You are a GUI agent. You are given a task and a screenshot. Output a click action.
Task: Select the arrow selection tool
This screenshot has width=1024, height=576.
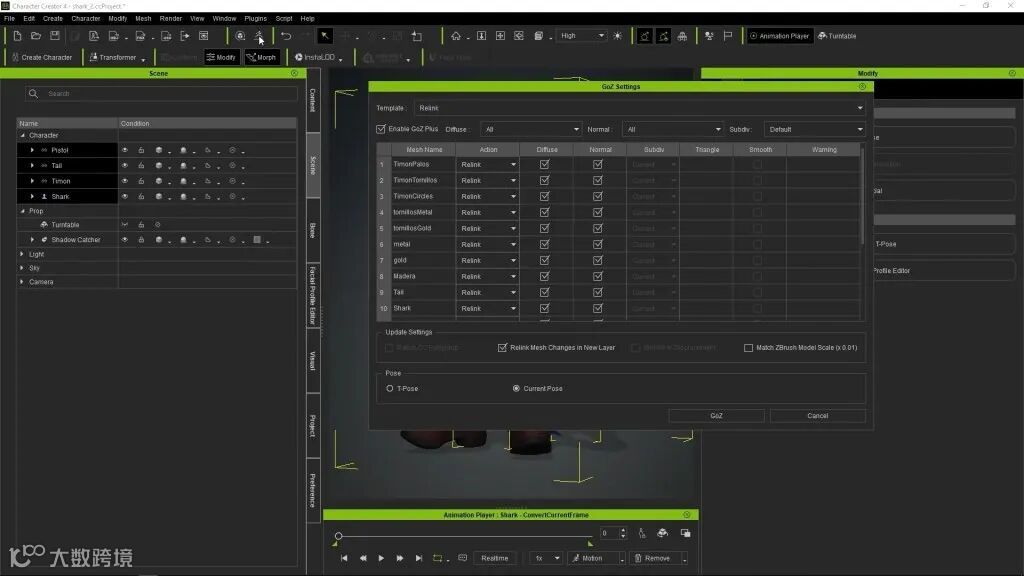click(325, 36)
